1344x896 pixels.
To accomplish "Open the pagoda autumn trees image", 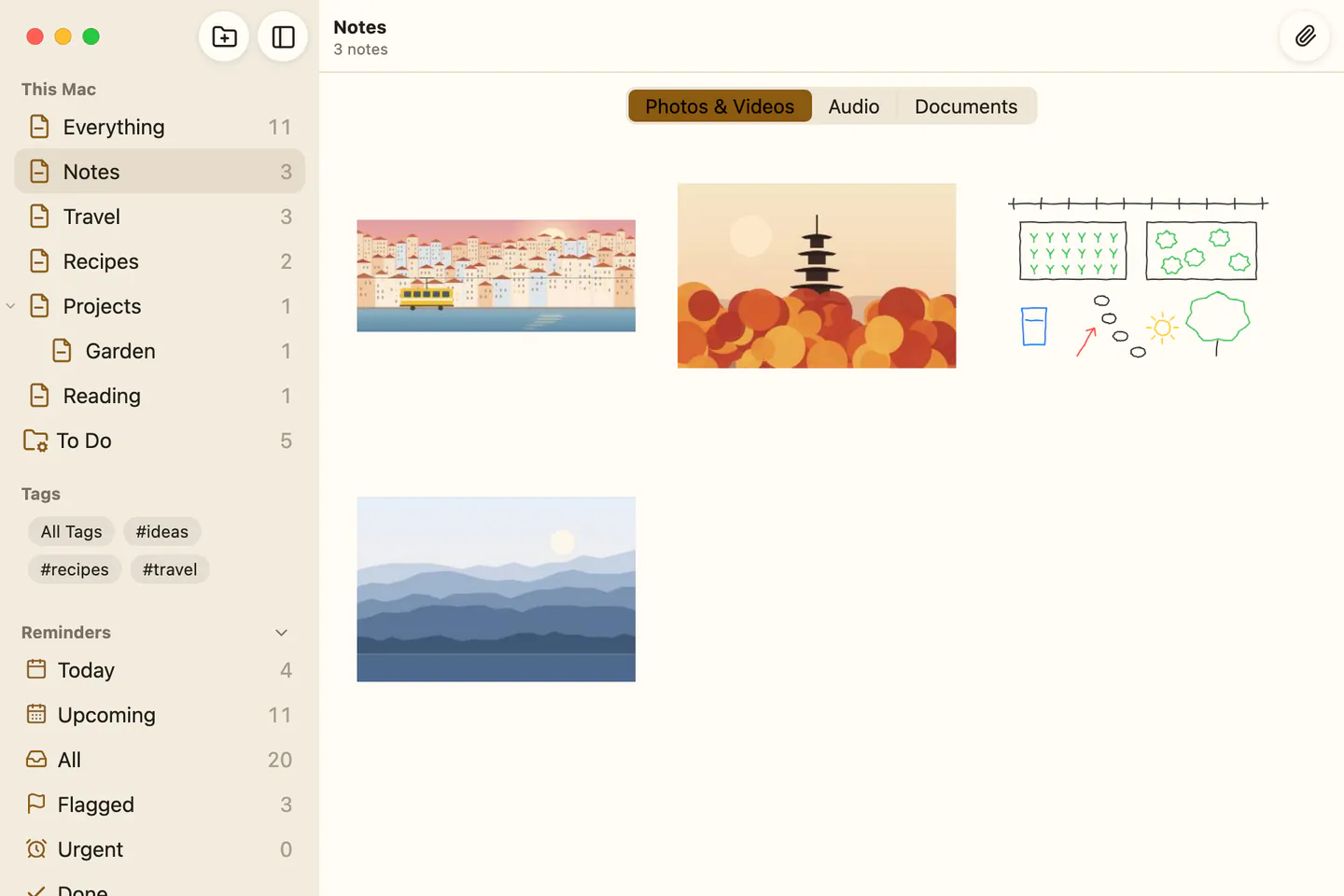I will tap(817, 275).
